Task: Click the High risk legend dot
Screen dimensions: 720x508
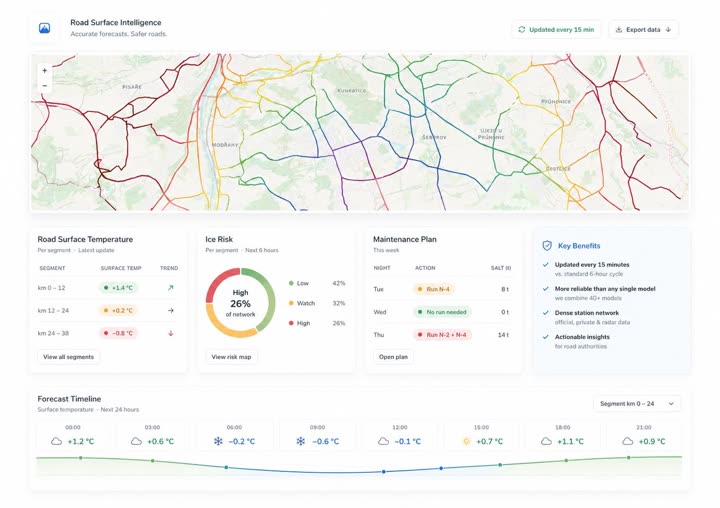Action: 291,323
